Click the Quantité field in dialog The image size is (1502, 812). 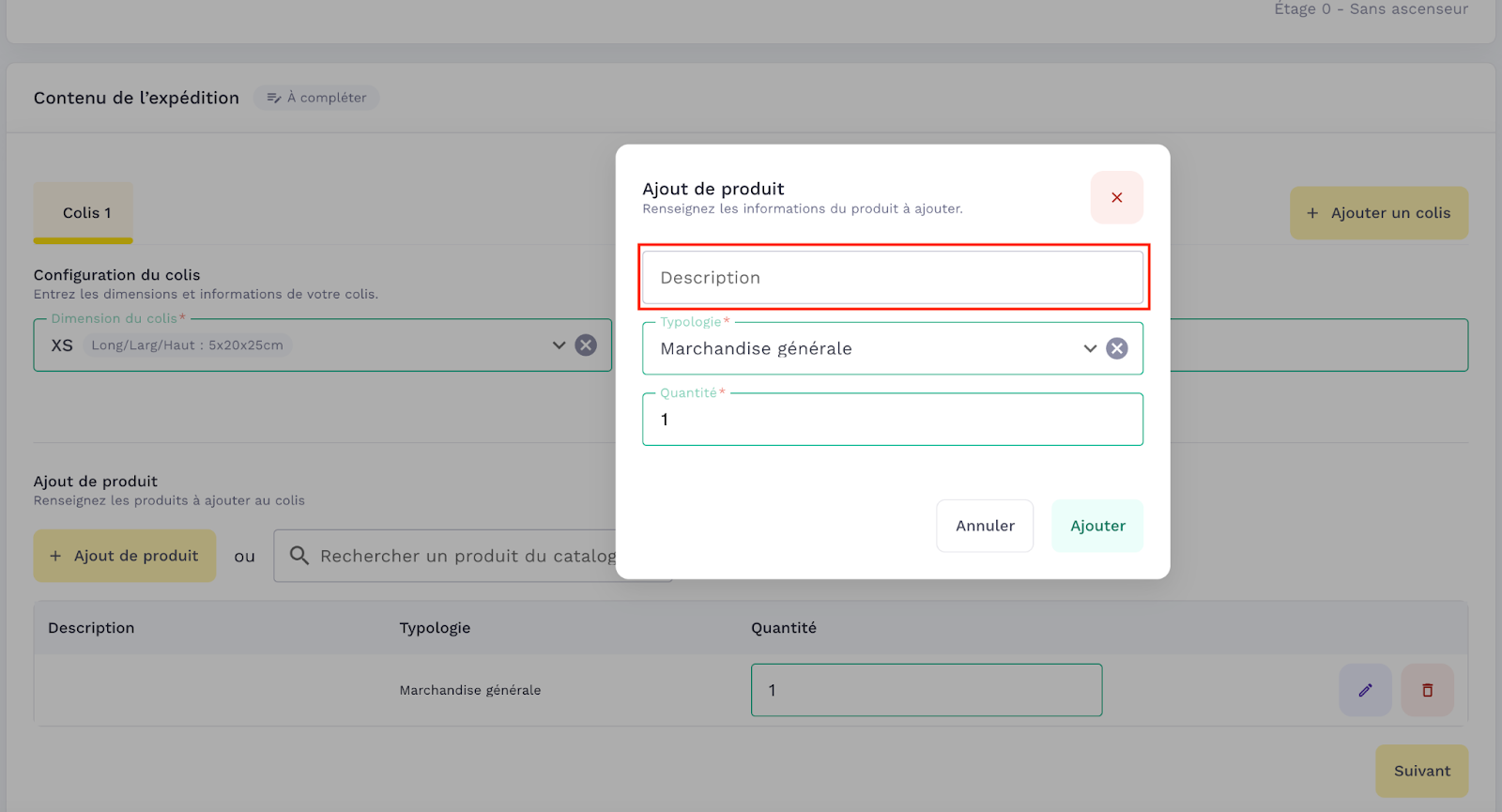892,420
